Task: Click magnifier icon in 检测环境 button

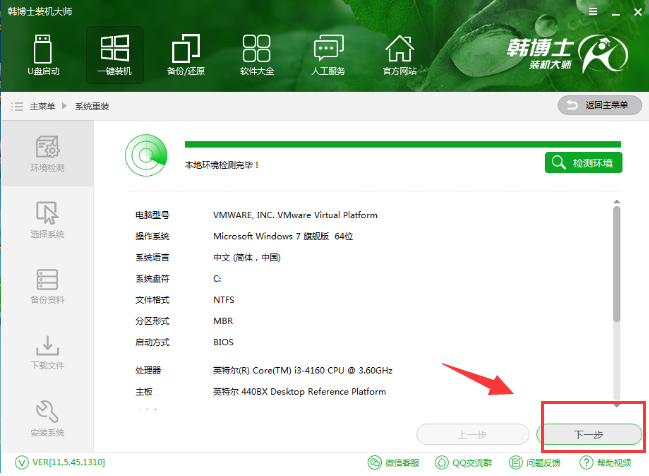Action: (x=558, y=163)
